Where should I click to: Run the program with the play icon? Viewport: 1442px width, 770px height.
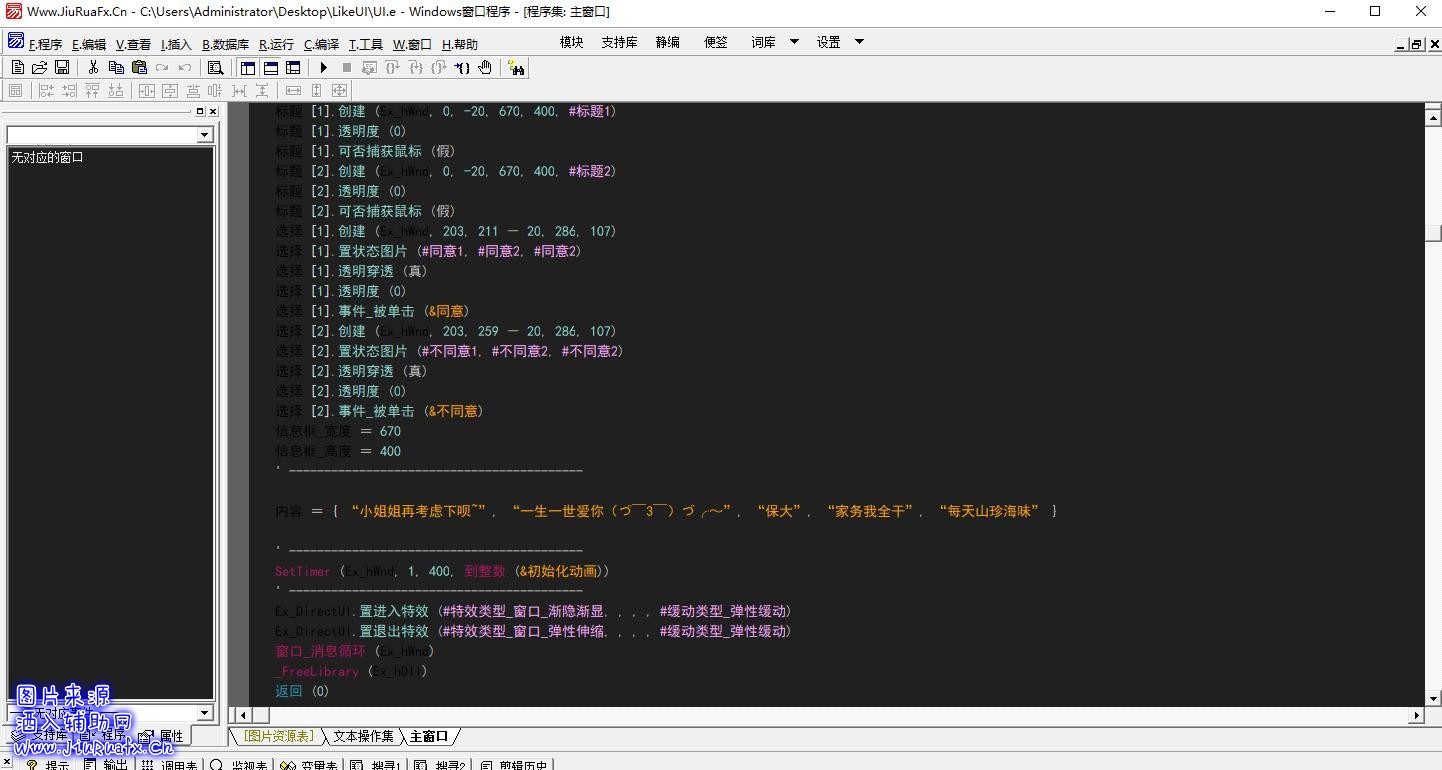pyautogui.click(x=323, y=68)
